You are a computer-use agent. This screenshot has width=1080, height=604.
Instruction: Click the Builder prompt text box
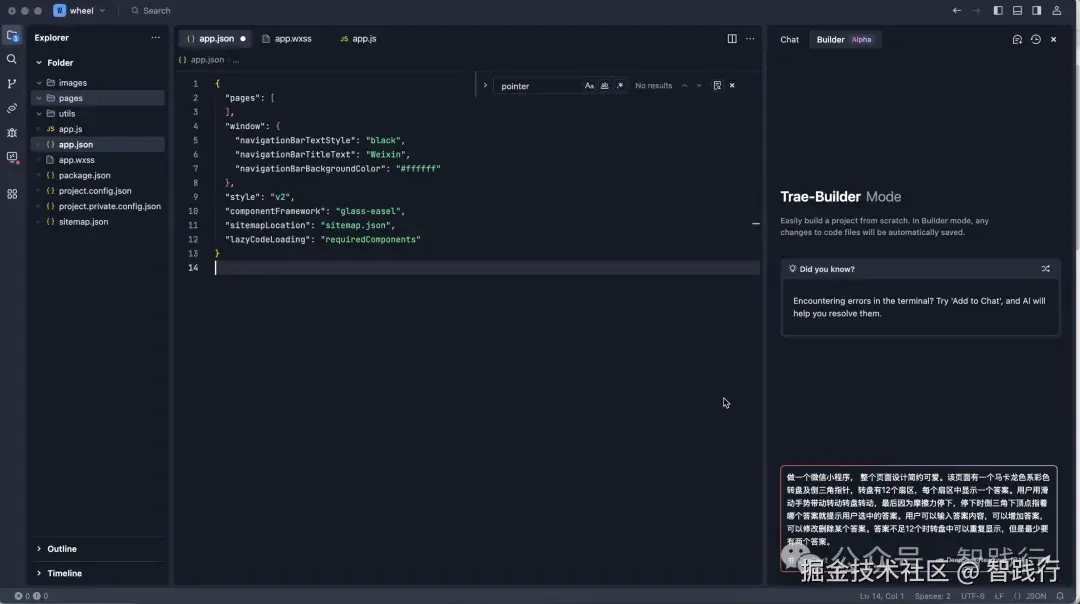pos(919,518)
